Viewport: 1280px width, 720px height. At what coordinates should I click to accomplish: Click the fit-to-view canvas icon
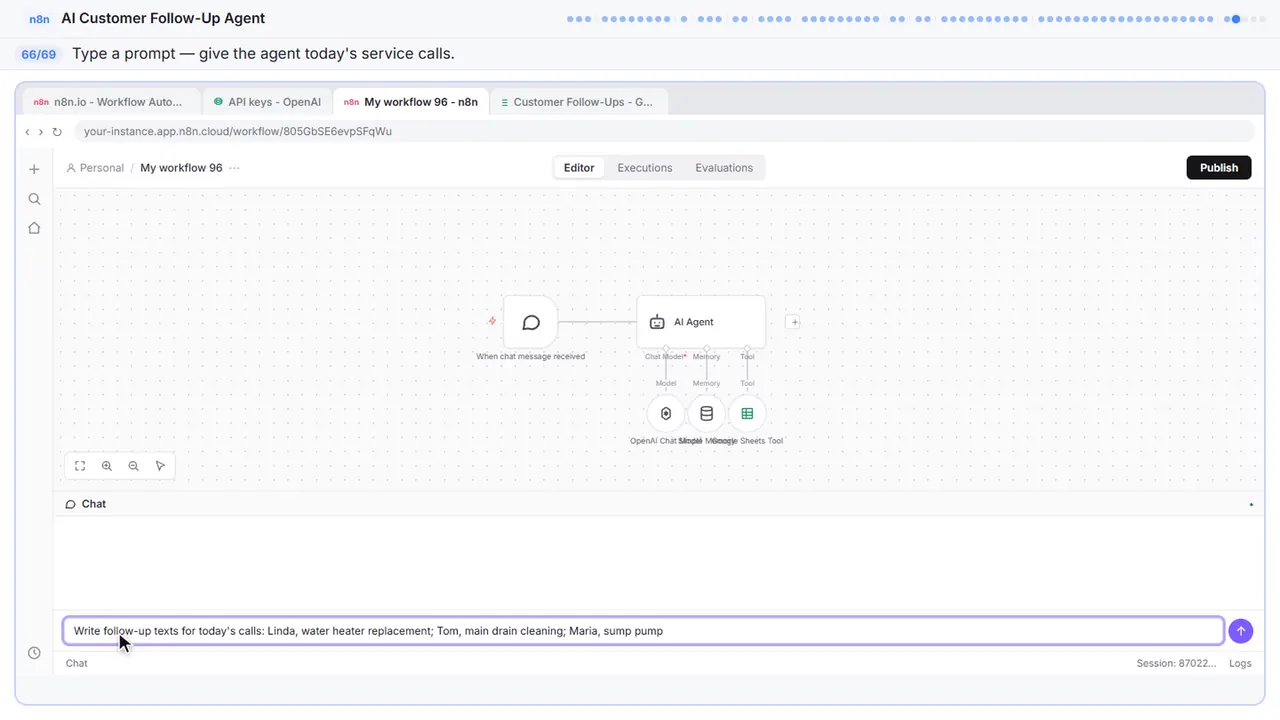pyautogui.click(x=80, y=466)
